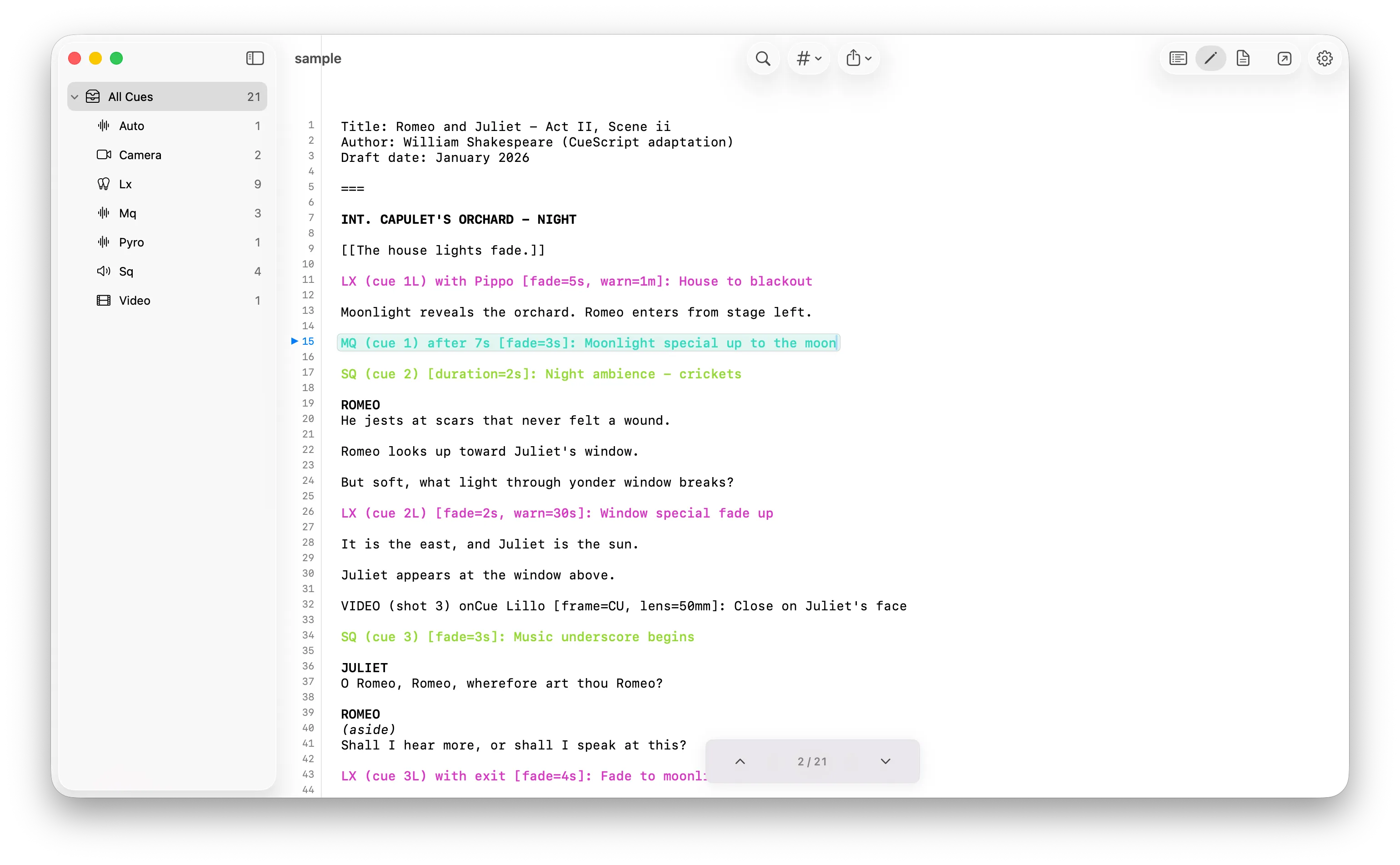
Task: Toggle the sidebar visibility button
Action: click(255, 58)
